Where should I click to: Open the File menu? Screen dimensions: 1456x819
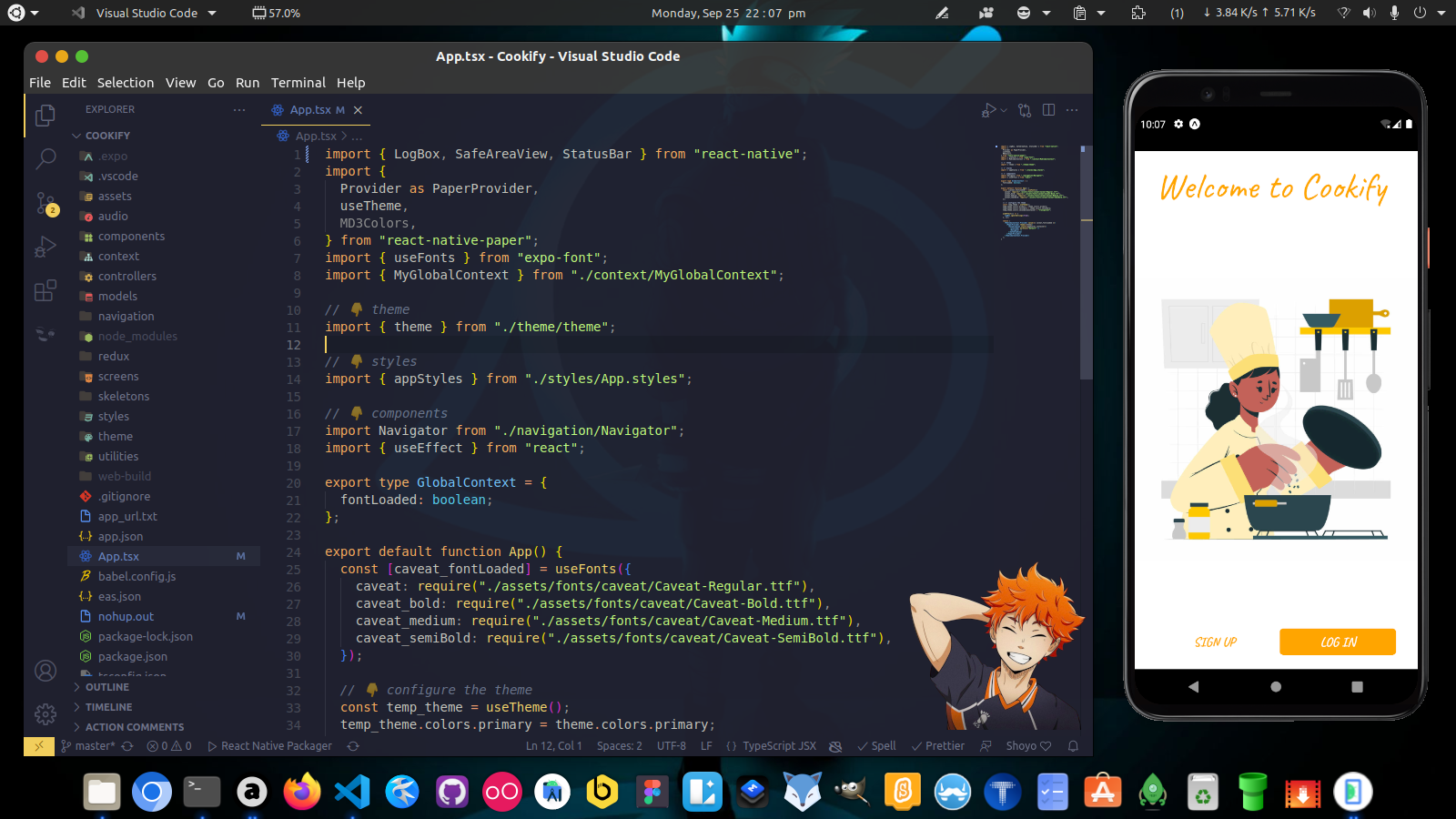40,83
